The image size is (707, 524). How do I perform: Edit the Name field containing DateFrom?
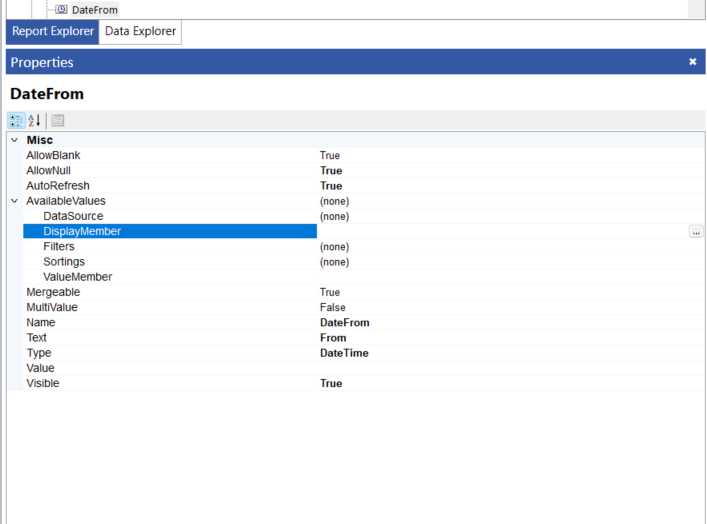[x=345, y=323]
